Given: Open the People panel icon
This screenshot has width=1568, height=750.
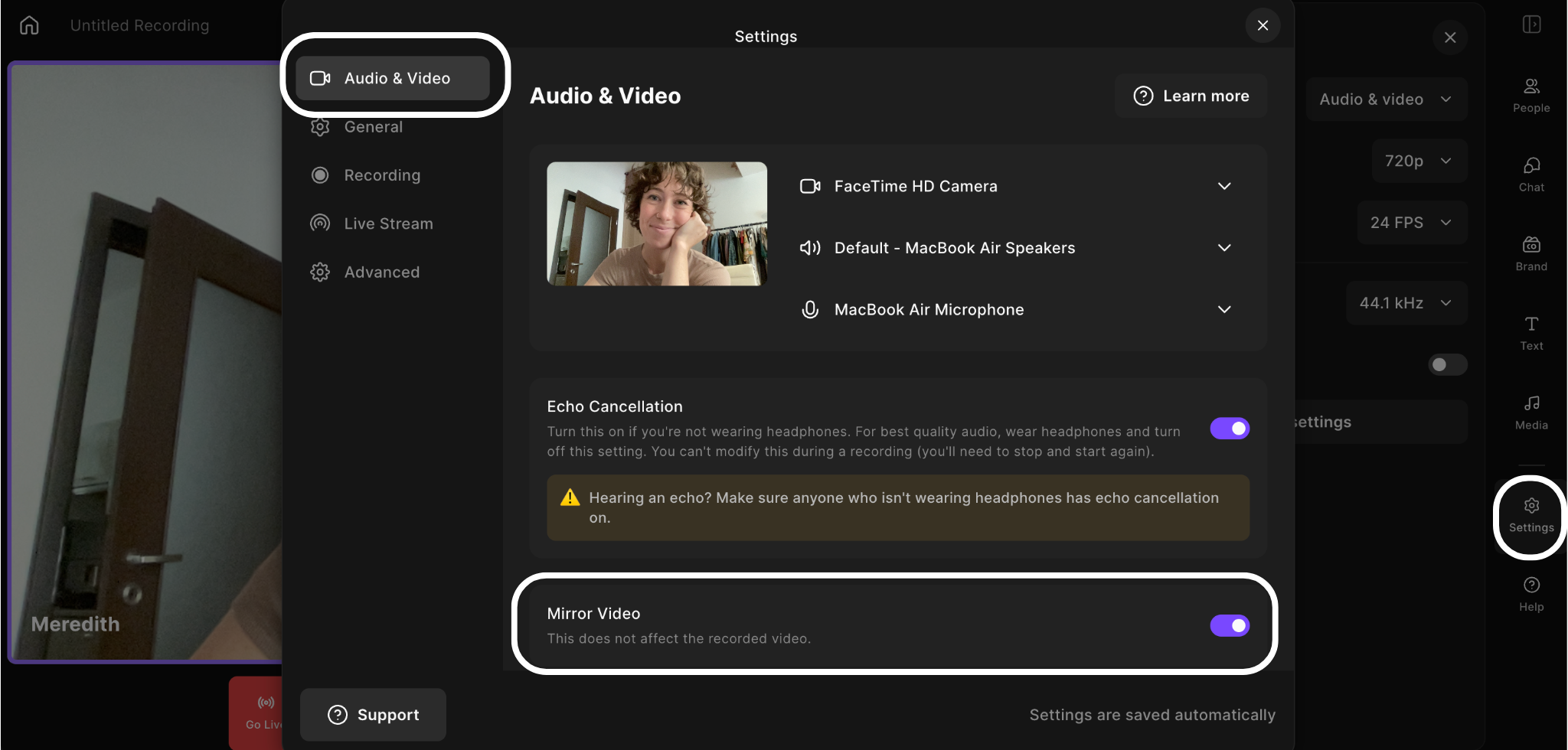Looking at the screenshot, I should pyautogui.click(x=1531, y=95).
